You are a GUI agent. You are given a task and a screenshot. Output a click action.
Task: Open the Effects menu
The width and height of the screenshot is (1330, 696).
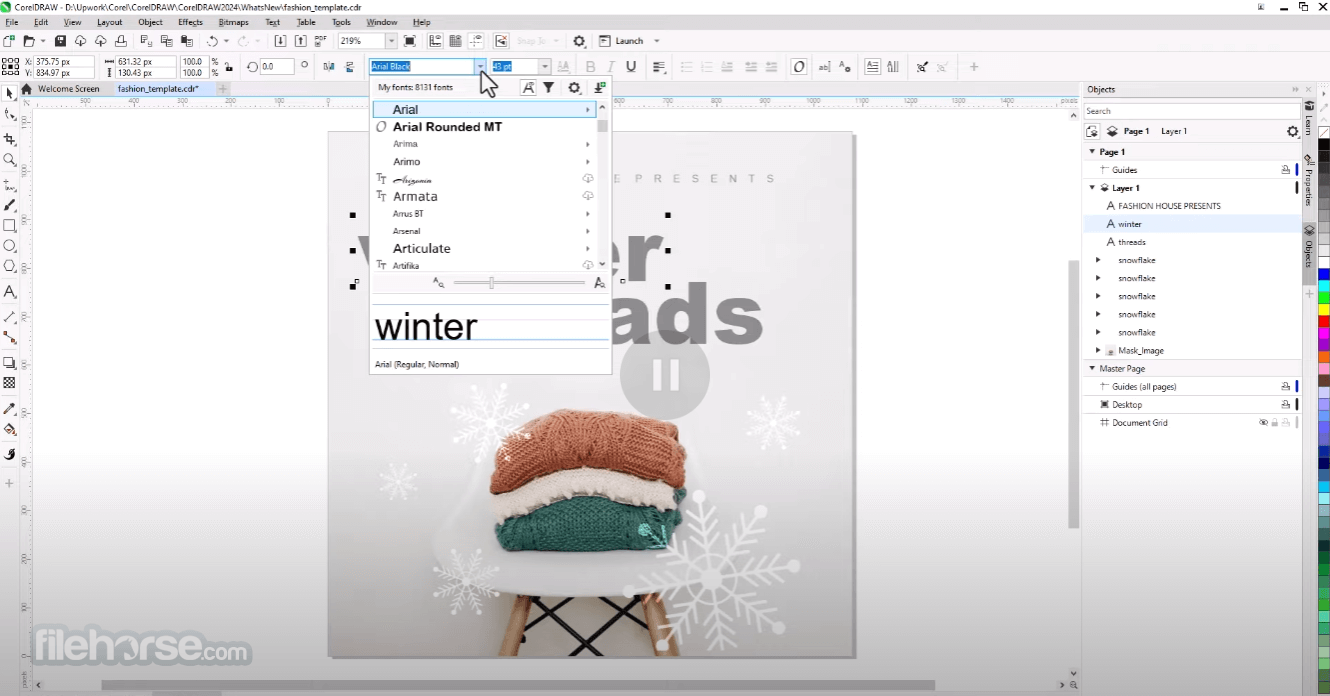[x=190, y=22]
